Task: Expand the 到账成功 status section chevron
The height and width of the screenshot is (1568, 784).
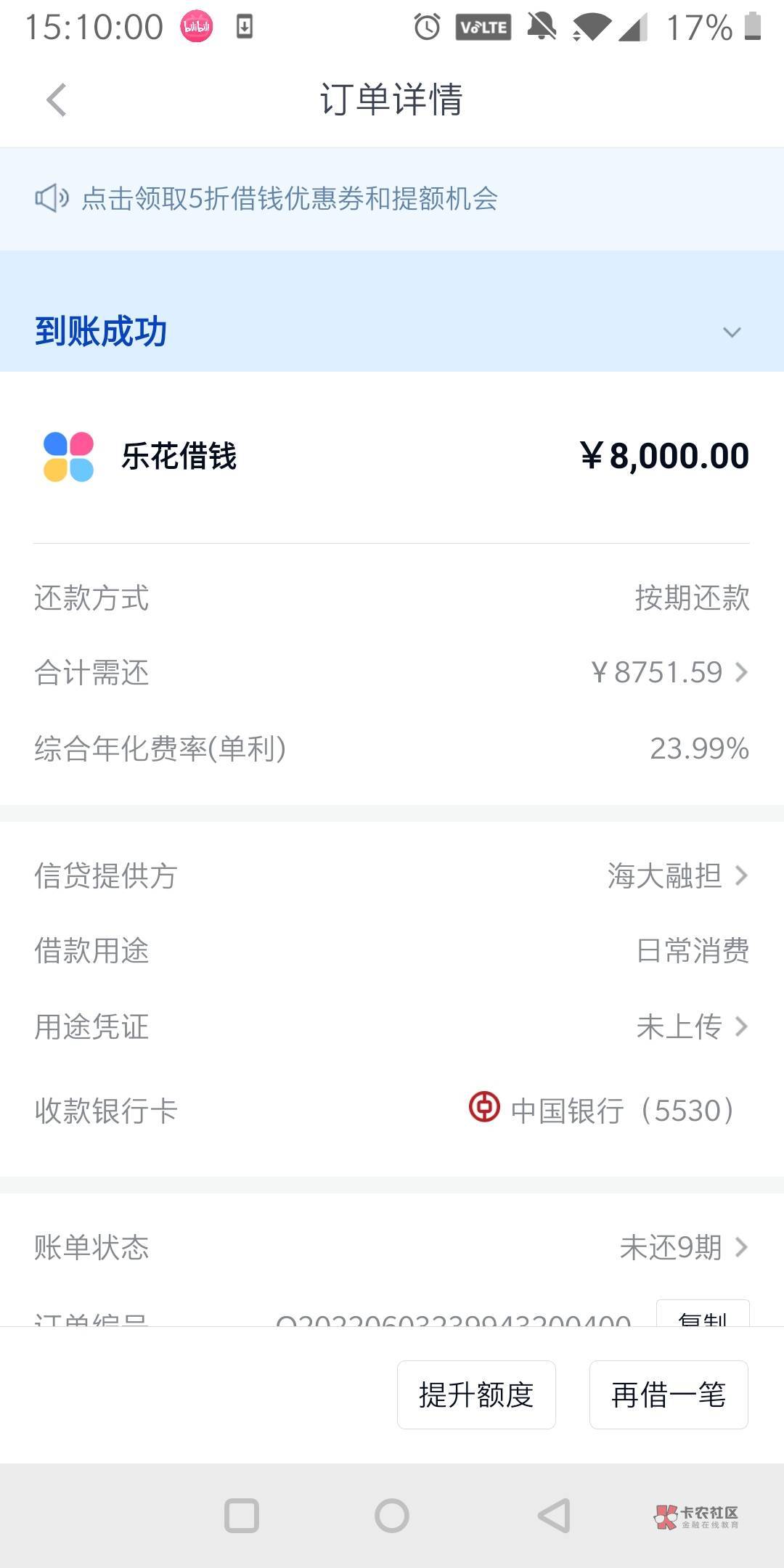Action: tap(732, 332)
